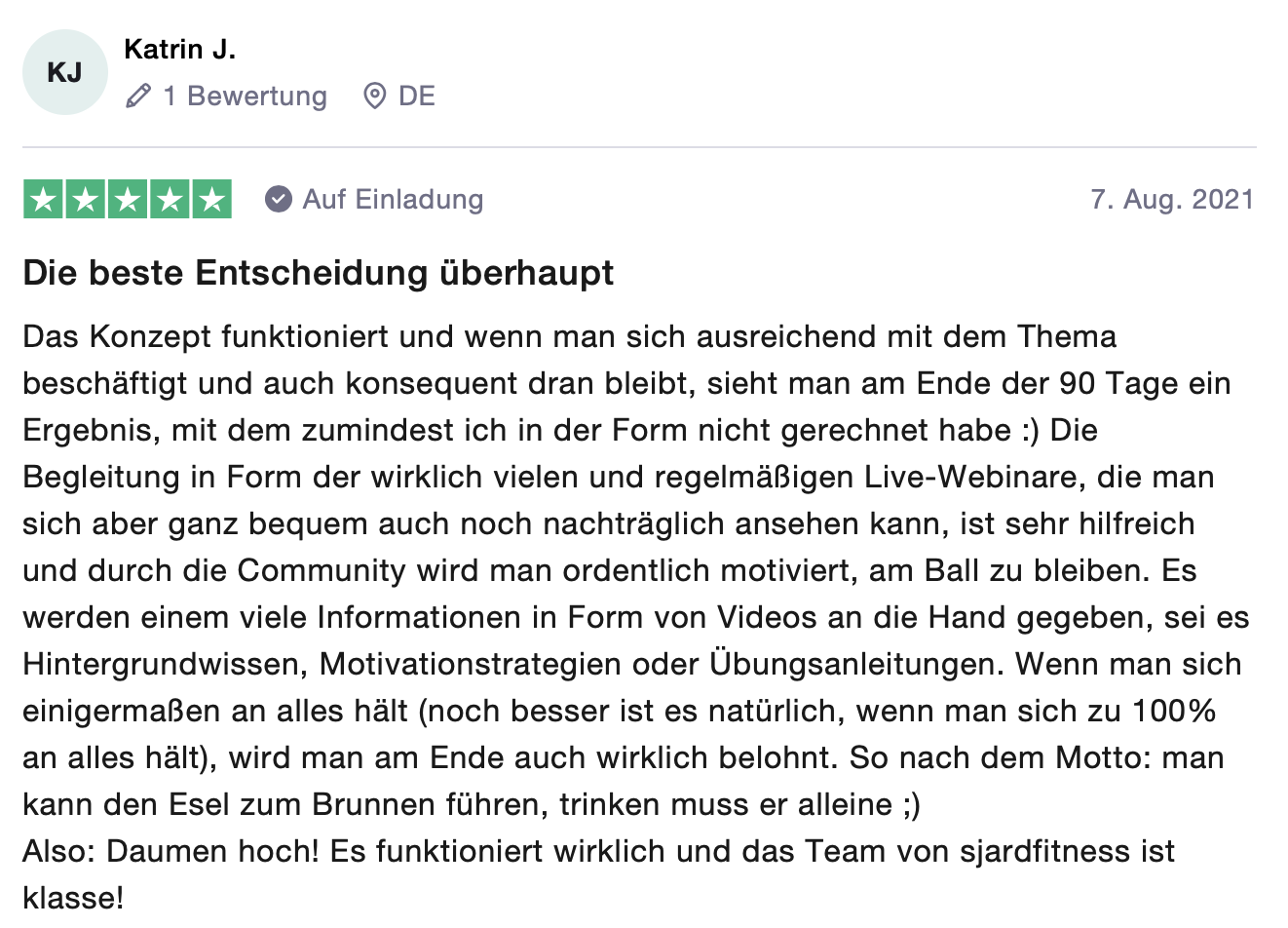The image size is (1288, 928).
Task: Click 'Daumen hoch!' in the review
Action: [212, 851]
